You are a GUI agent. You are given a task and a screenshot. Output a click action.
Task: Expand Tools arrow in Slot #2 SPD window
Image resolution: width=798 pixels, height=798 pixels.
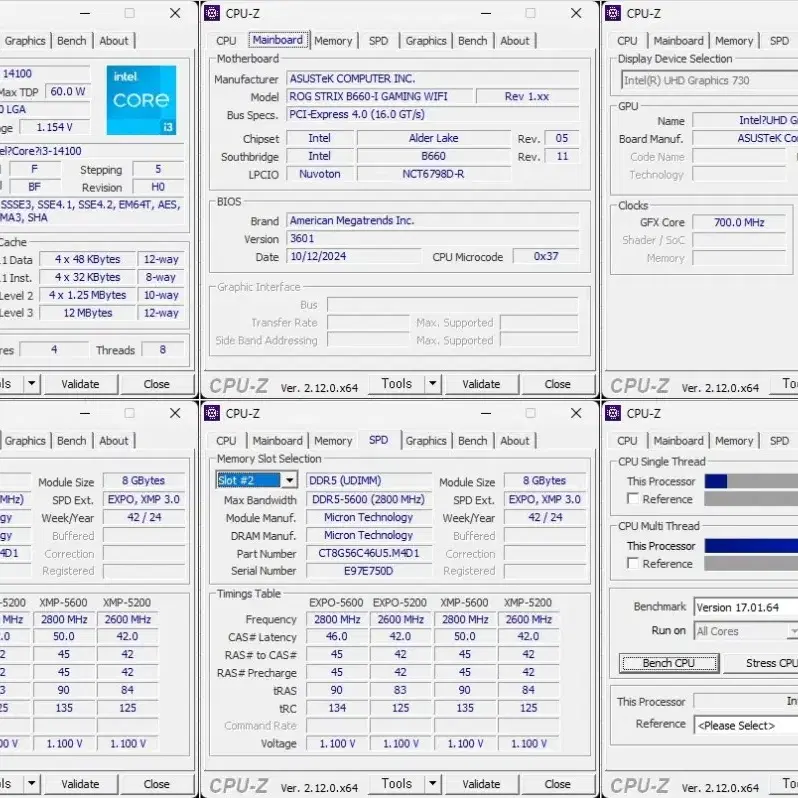(x=433, y=784)
